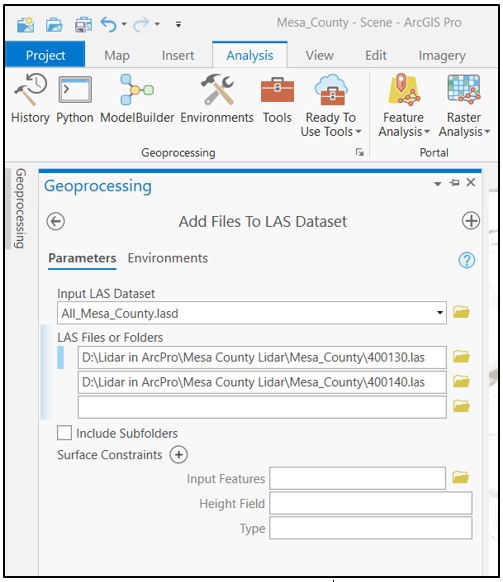Click the docked Geoprocessing side tab
The width and height of the screenshot is (503, 582).
(20, 209)
